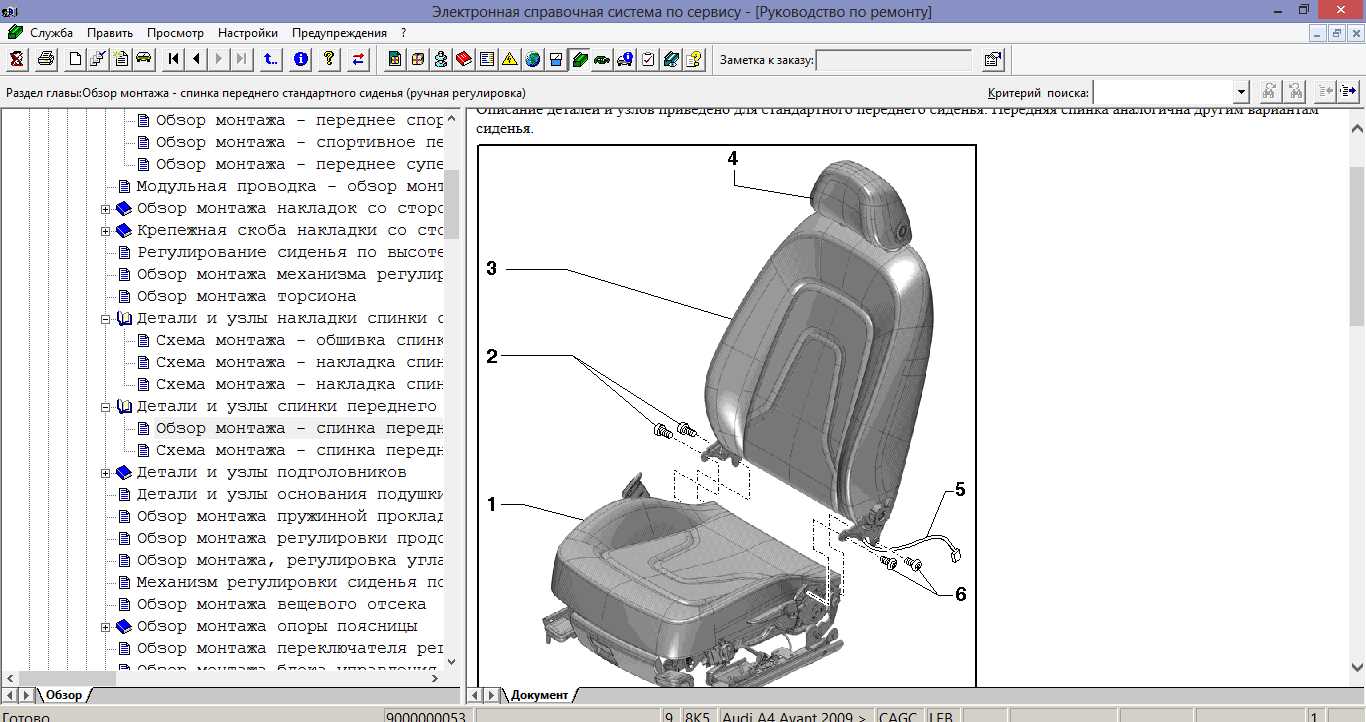Click the button beside the order note field

tap(992, 59)
